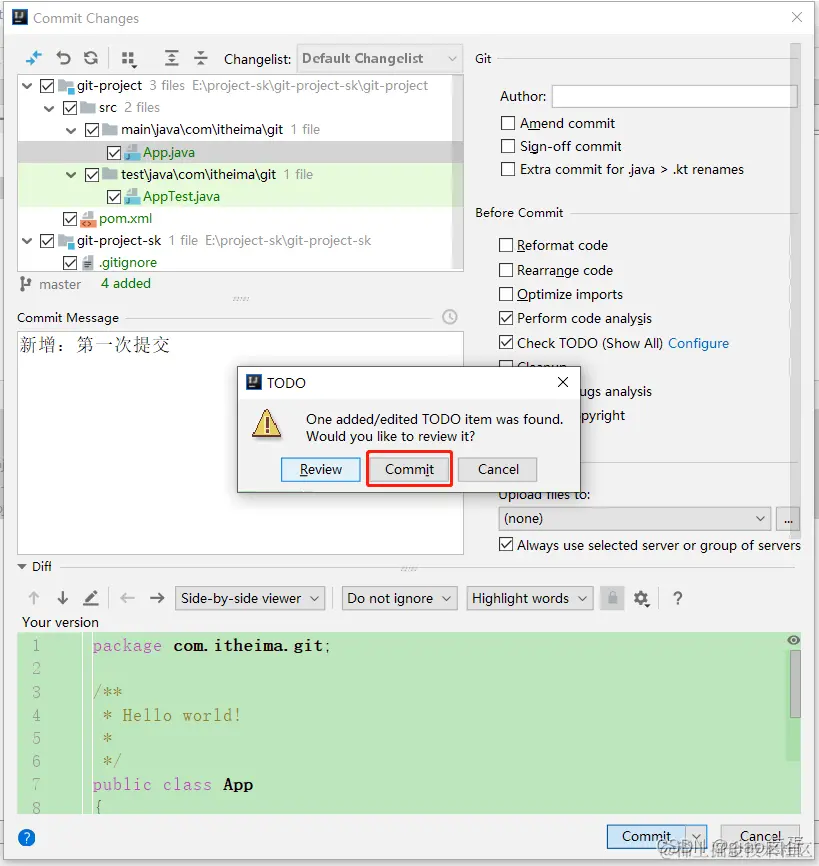Open Diff settings gear icon
The height and width of the screenshot is (866, 819).
(x=641, y=599)
